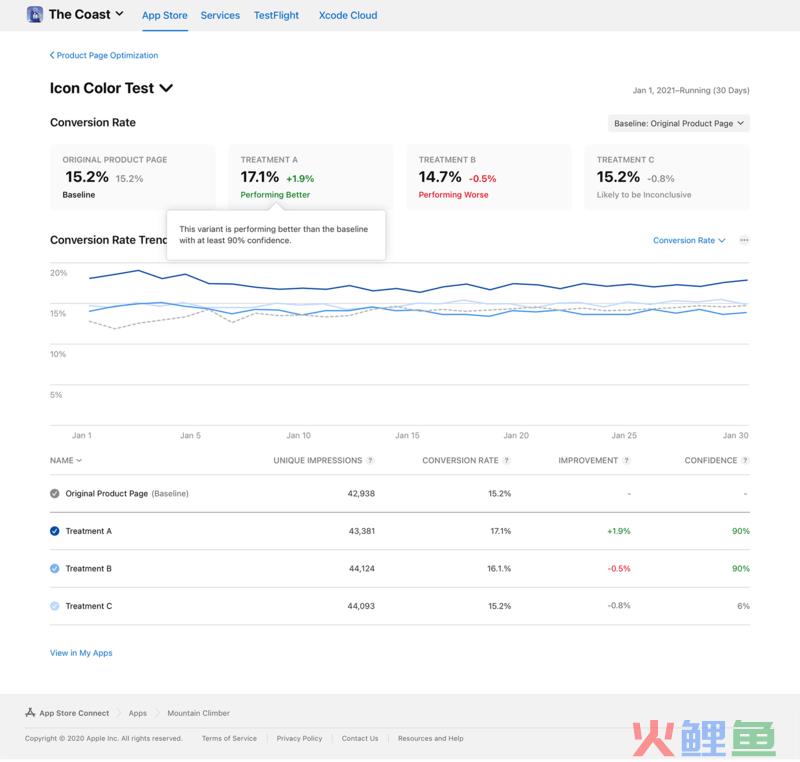Screen dimensions: 800x762
Task: Open The Coast app switcher dropdown
Action: tap(87, 14)
